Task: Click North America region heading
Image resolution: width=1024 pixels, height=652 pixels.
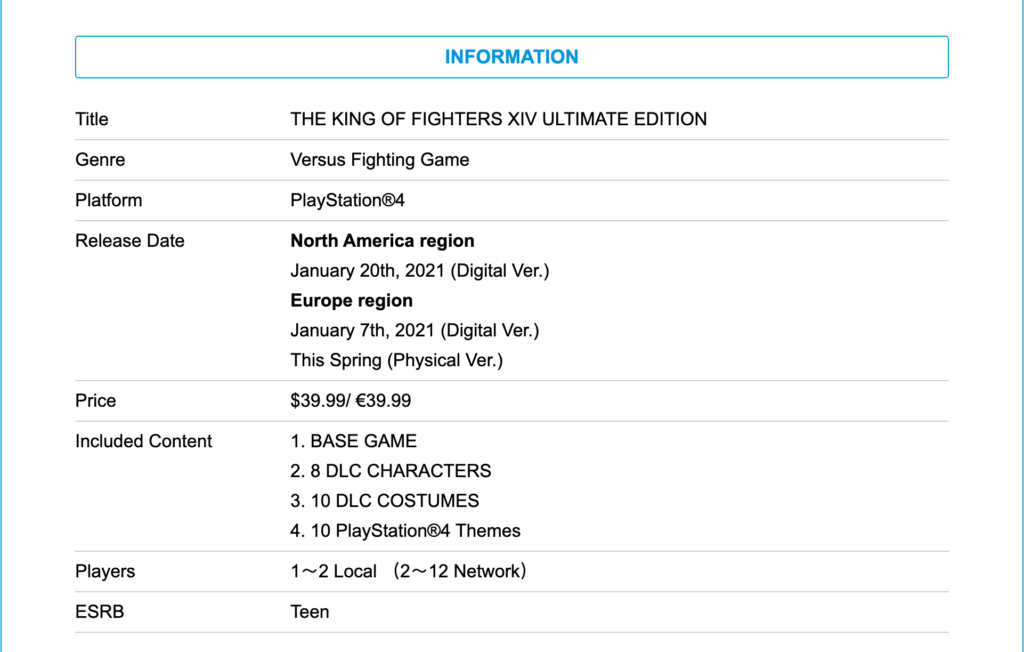Action: tap(382, 240)
